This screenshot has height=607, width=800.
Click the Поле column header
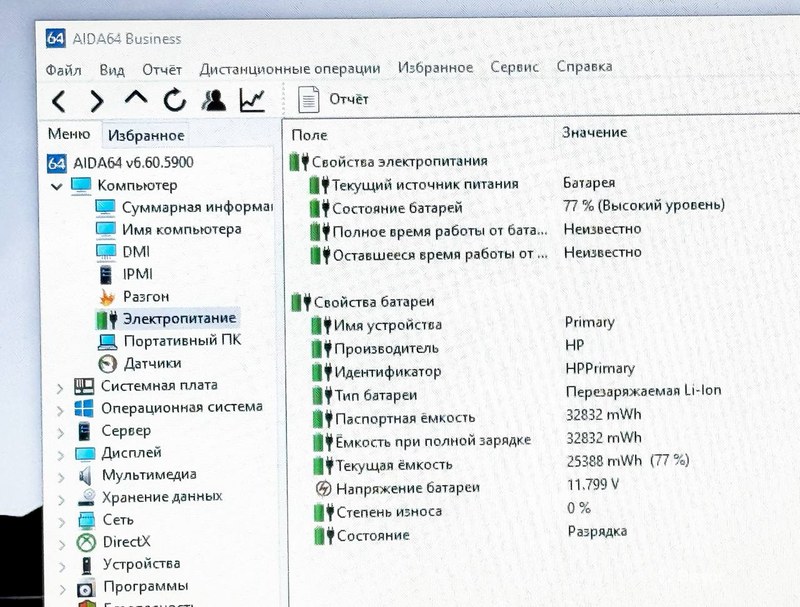[x=309, y=135]
